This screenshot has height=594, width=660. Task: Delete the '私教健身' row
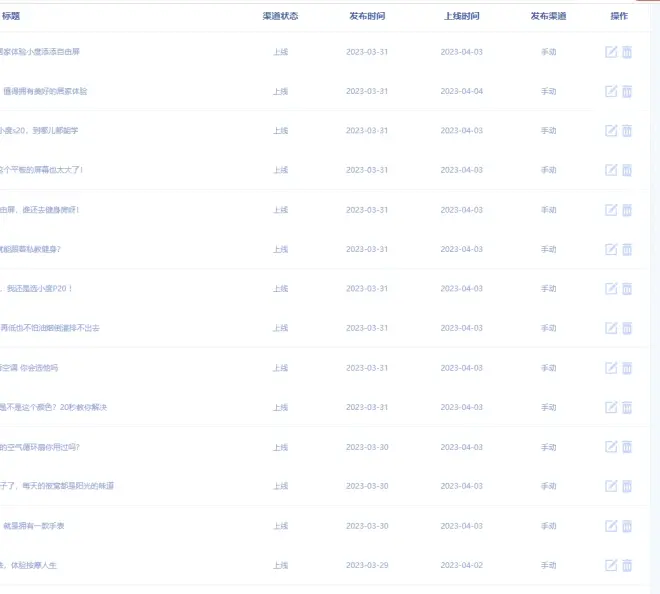pos(627,249)
